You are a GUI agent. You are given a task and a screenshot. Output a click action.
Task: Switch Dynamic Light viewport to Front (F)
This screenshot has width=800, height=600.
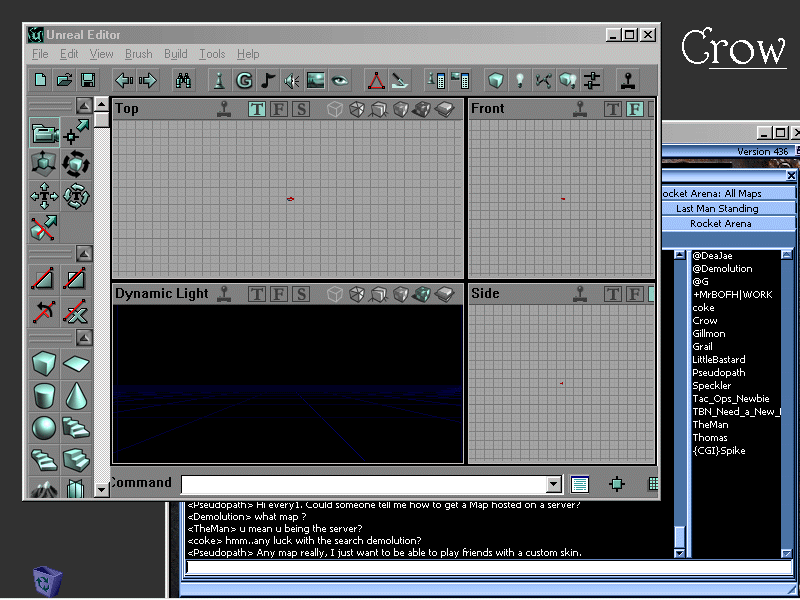pyautogui.click(x=278, y=294)
